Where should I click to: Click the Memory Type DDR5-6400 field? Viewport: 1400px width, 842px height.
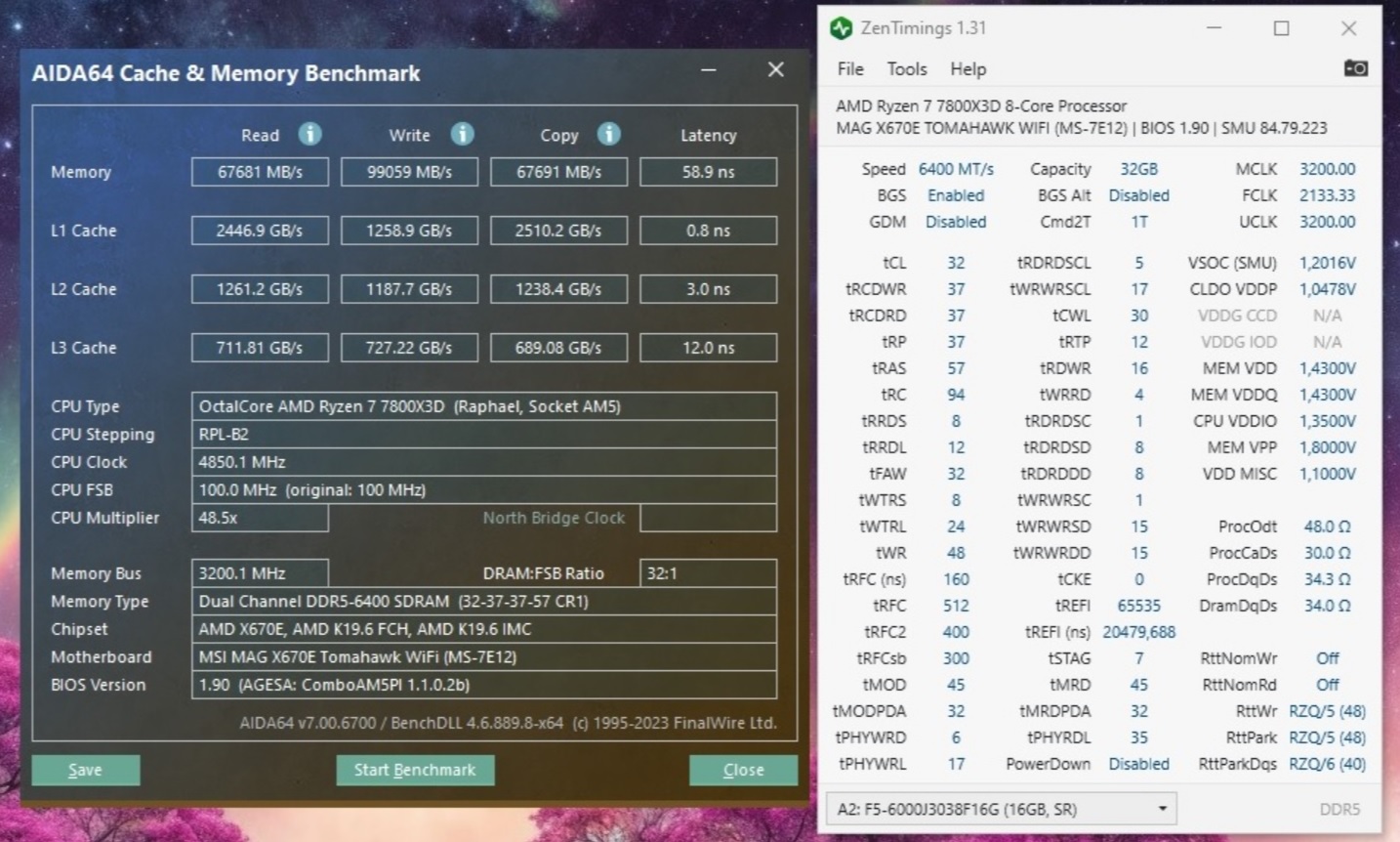(484, 602)
